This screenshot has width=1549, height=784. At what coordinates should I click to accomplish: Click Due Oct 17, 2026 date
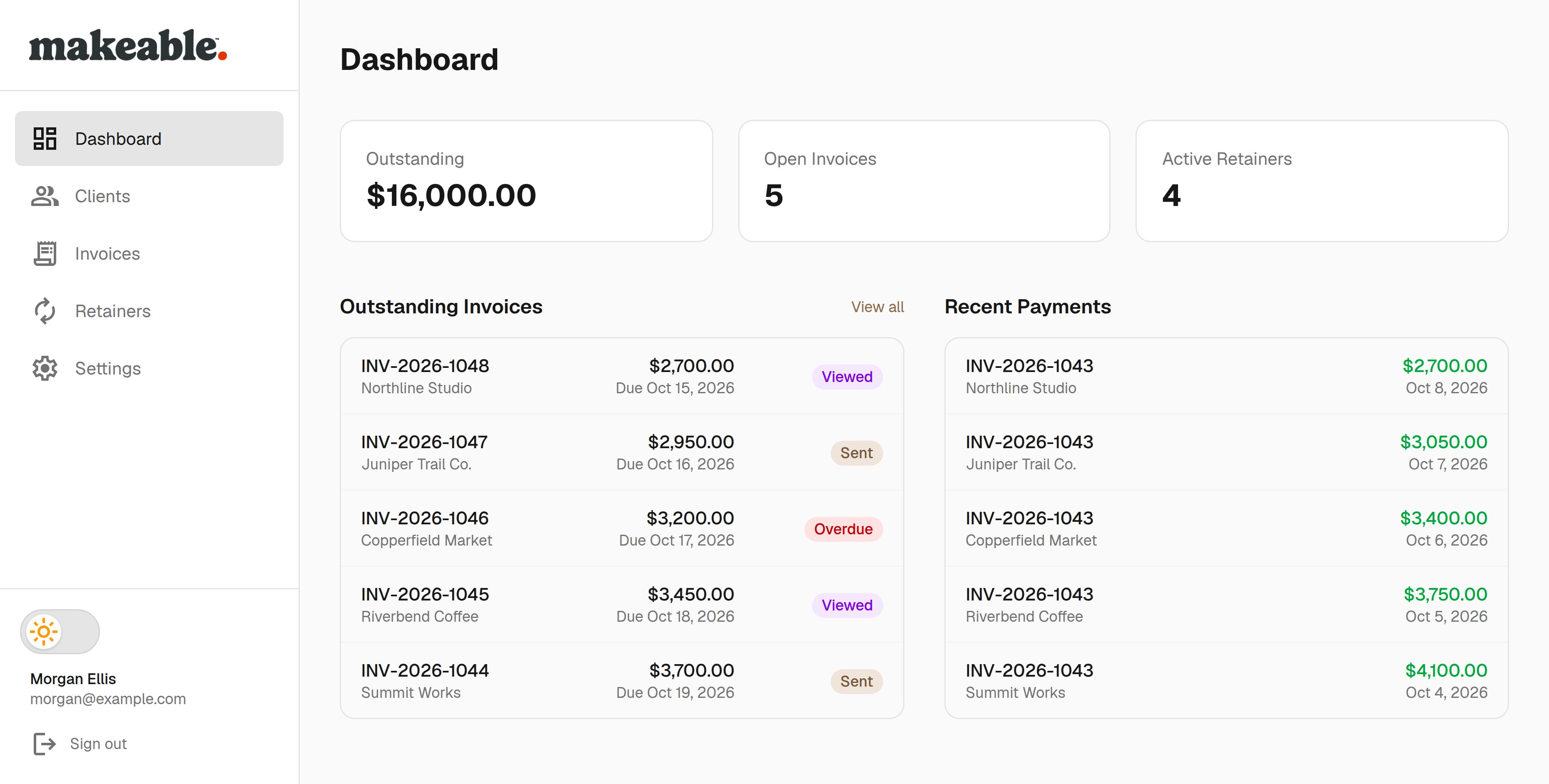click(x=677, y=540)
